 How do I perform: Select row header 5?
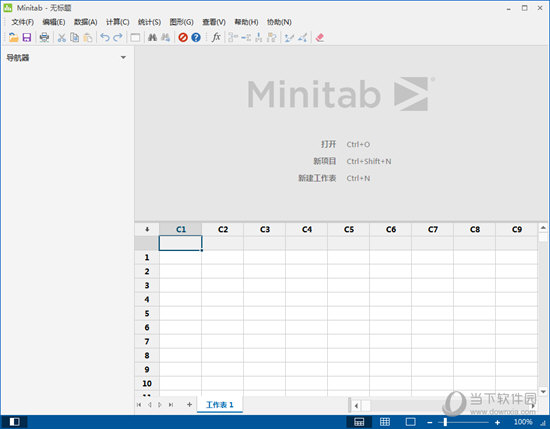[x=147, y=313]
